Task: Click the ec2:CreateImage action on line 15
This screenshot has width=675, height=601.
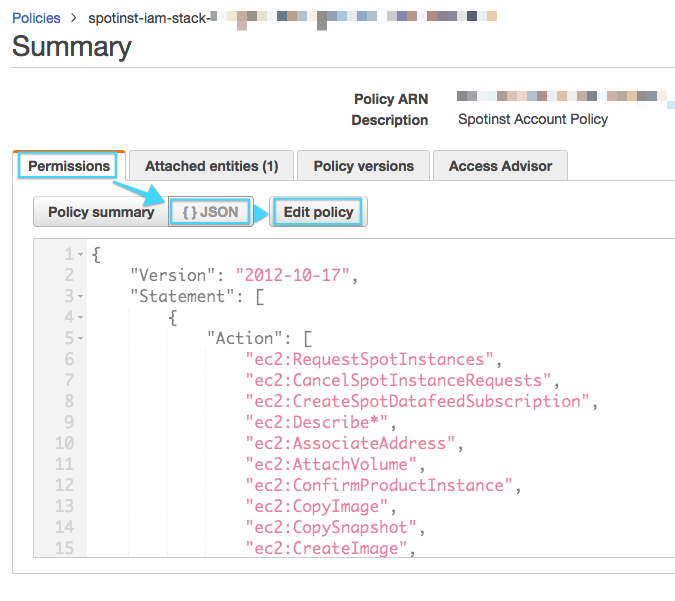Action: tap(329, 548)
